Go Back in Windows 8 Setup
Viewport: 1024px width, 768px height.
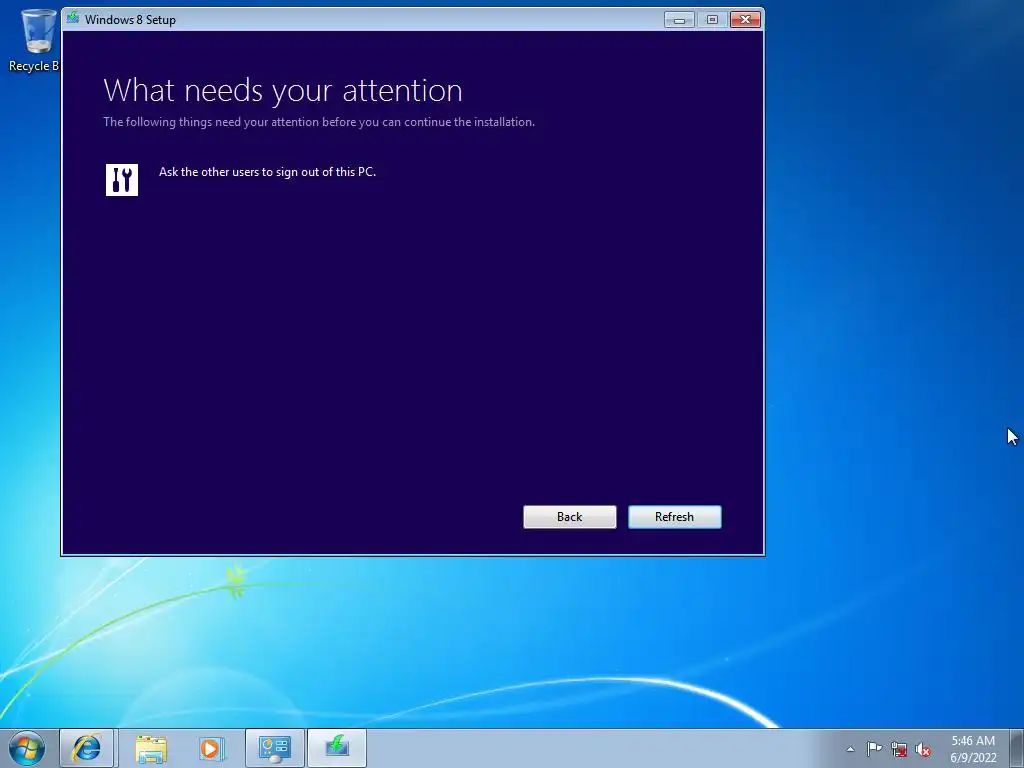pyautogui.click(x=569, y=517)
